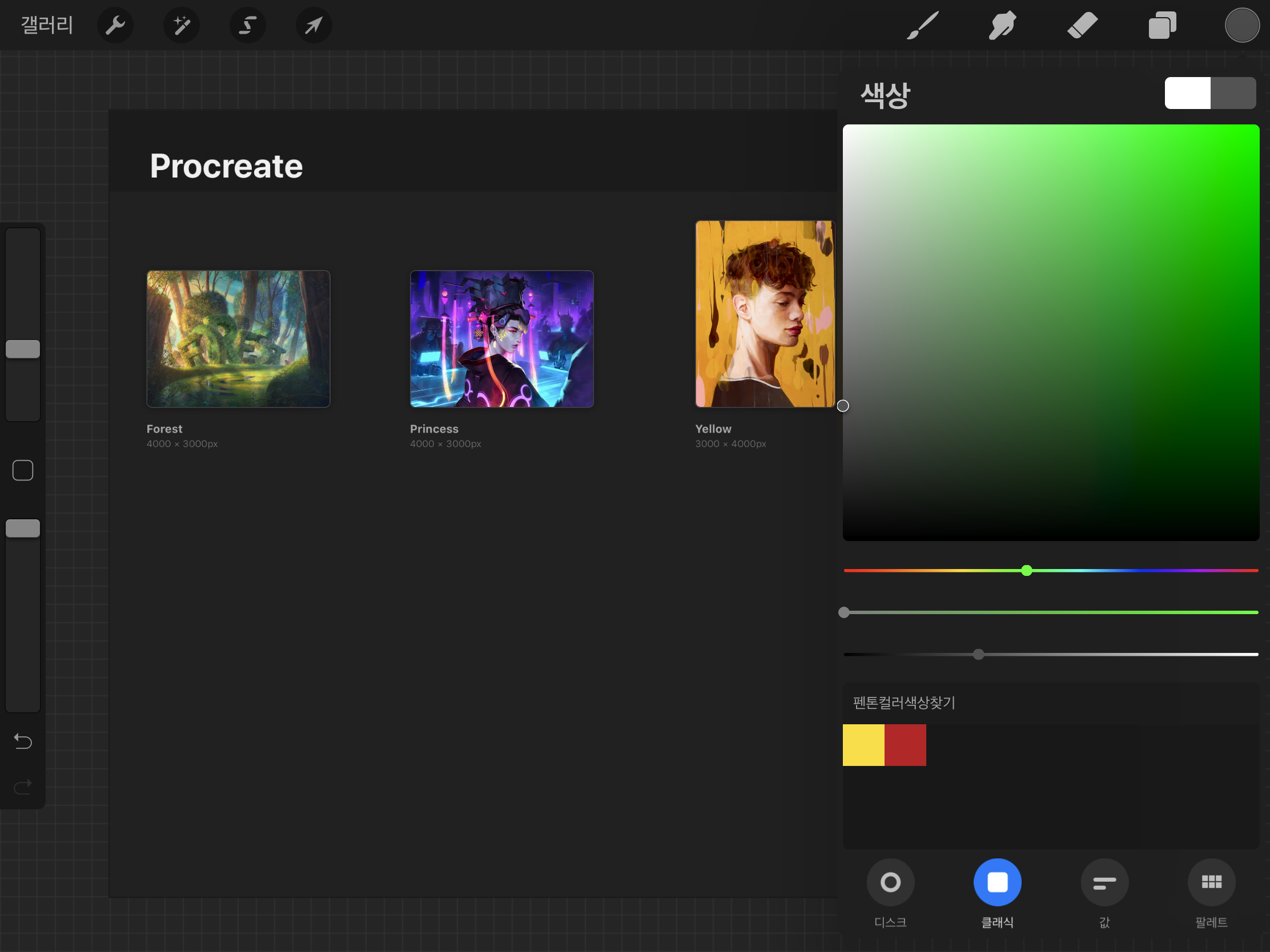The image size is (1270, 952).
Task: Click the undo arrow in sidebar
Action: tap(23, 741)
